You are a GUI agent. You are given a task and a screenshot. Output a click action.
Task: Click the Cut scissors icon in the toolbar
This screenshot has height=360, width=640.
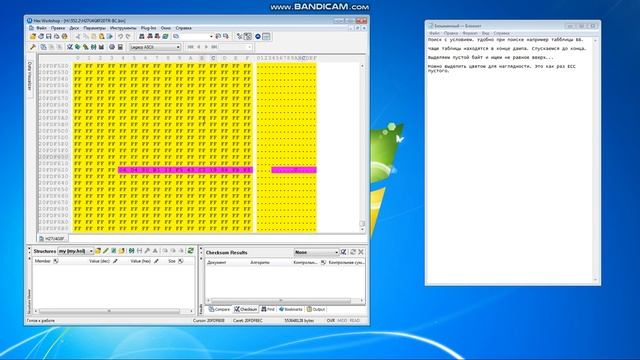click(78, 36)
